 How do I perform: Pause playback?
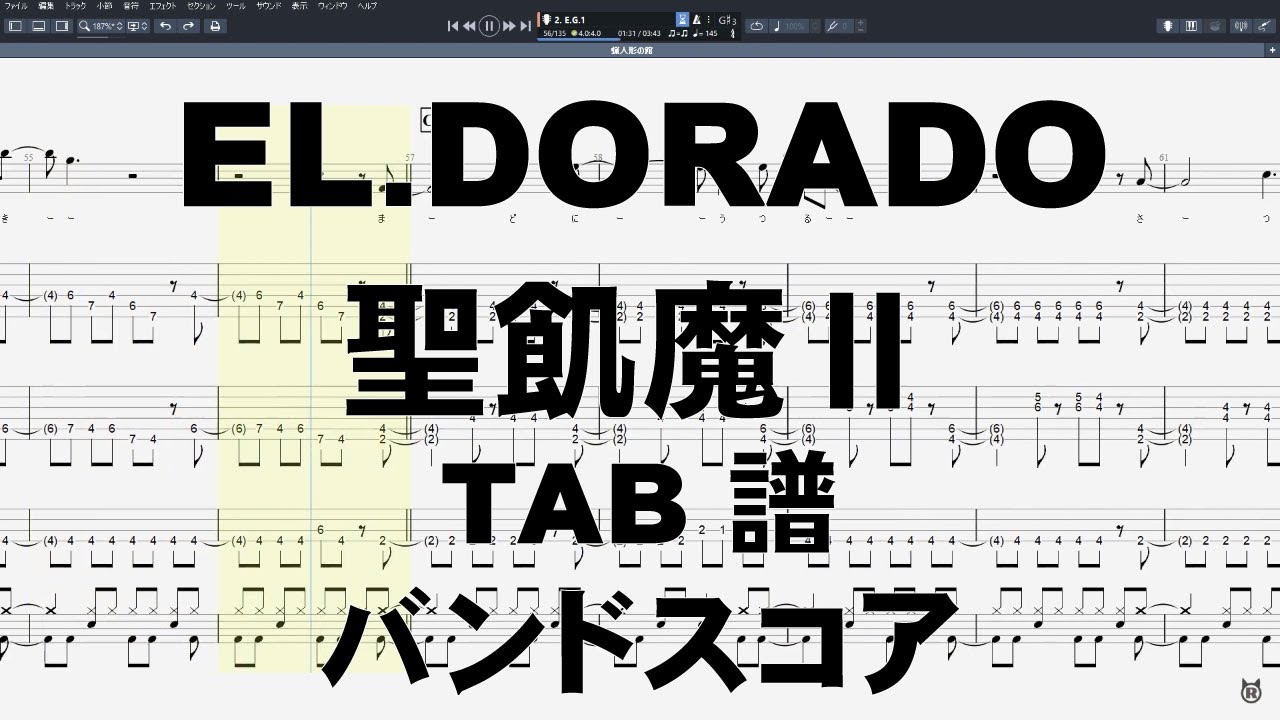[x=489, y=26]
